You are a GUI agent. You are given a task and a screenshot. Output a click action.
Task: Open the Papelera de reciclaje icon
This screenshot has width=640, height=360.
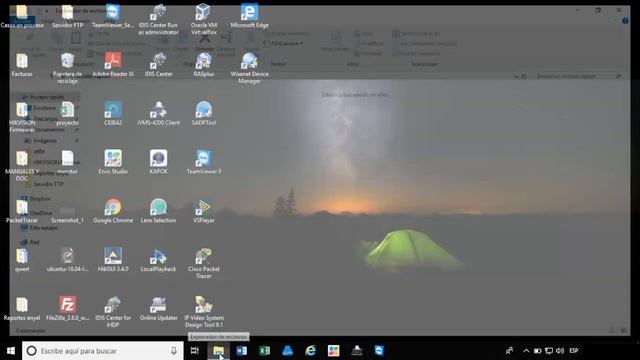tap(67, 68)
